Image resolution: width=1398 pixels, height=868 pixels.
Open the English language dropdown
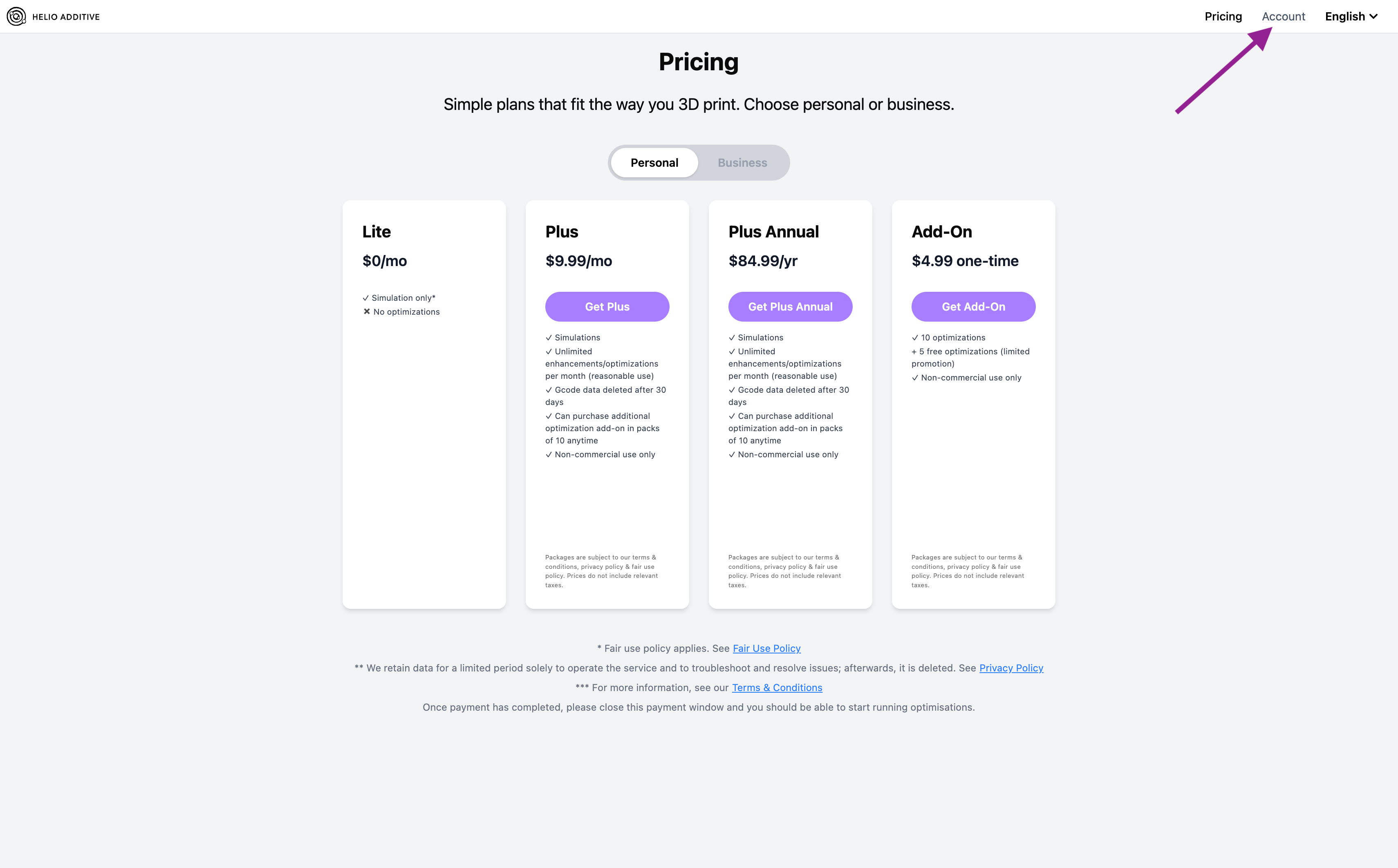click(1350, 17)
